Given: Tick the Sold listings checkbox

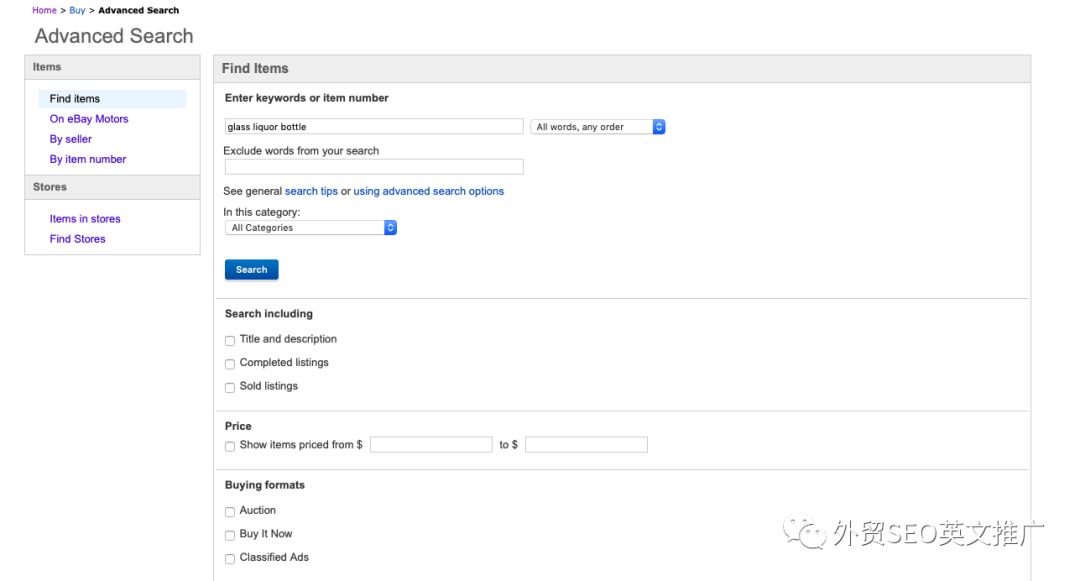Looking at the screenshot, I should pos(230,387).
